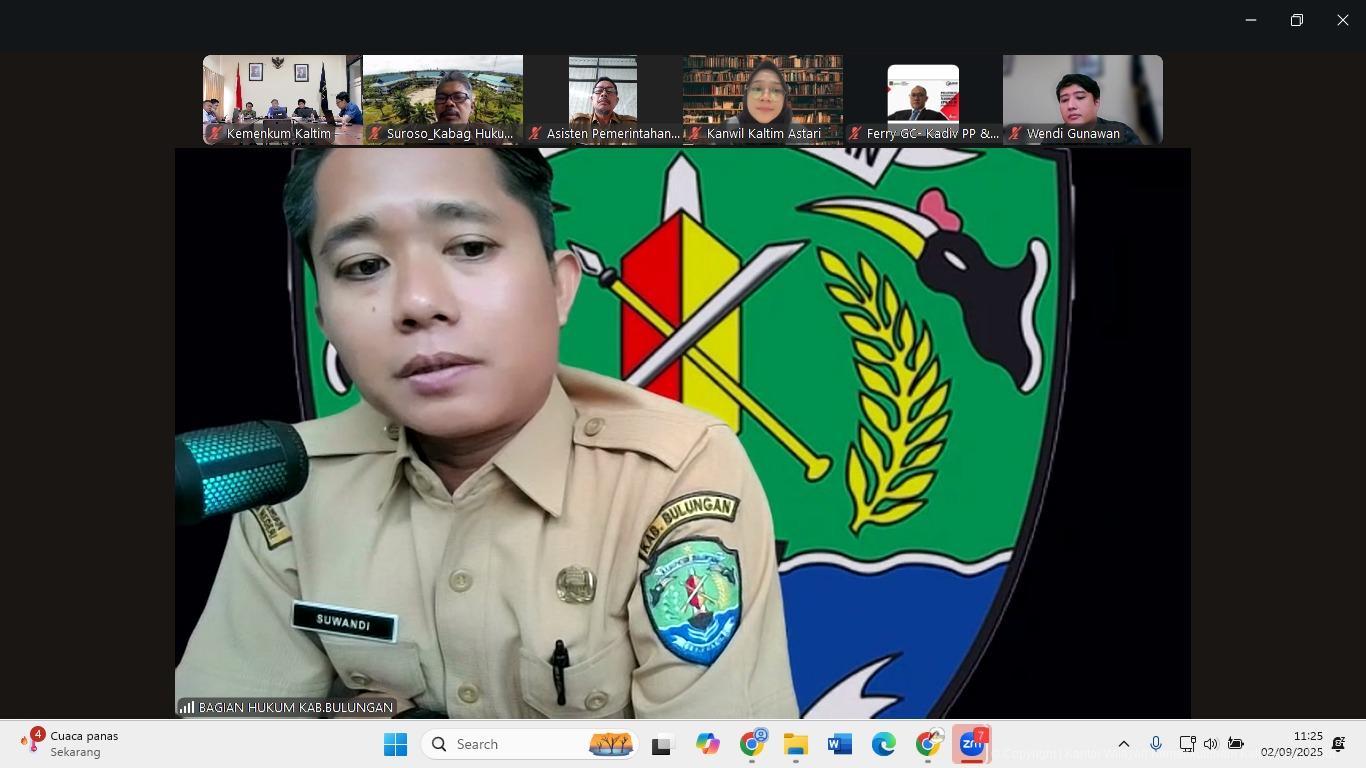
Task: Open Chrome icon between Edge and Zoom
Action: [x=928, y=744]
